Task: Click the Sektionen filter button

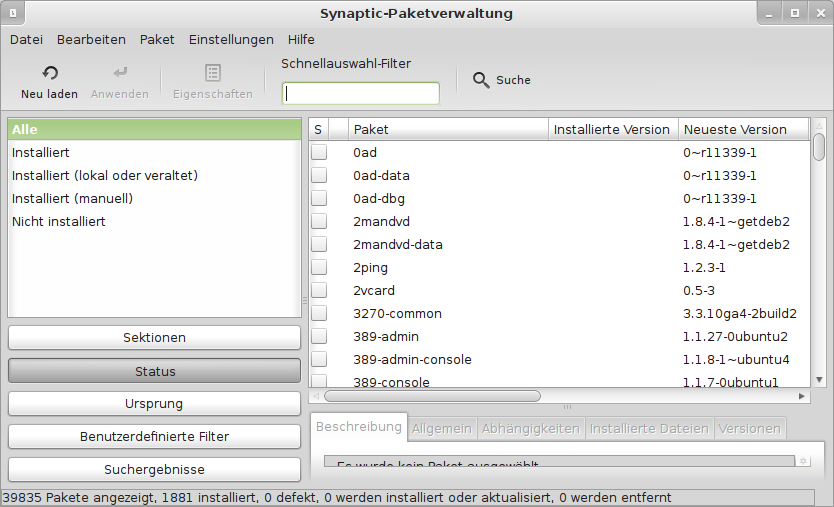Action: (154, 338)
